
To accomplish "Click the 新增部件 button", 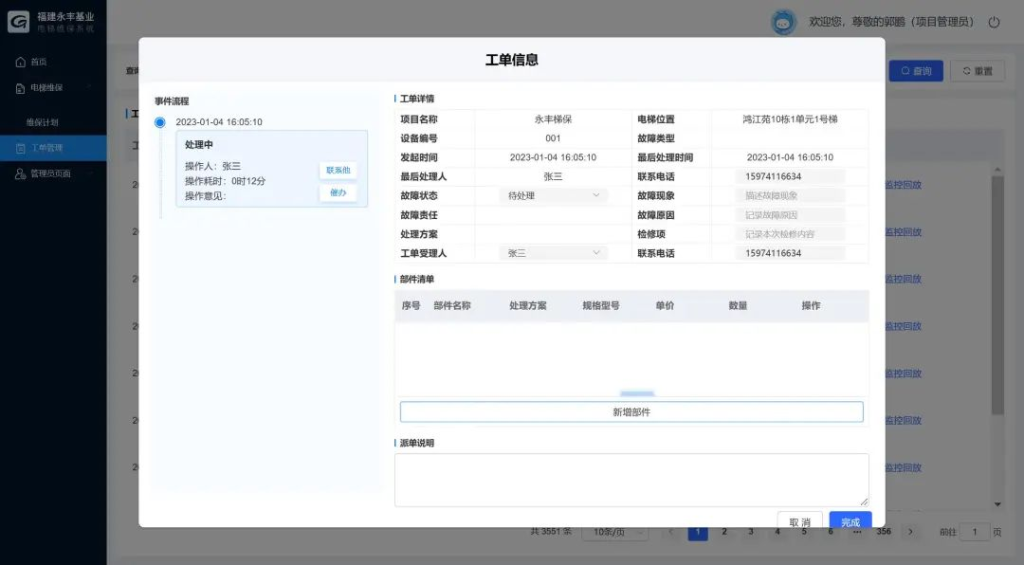I will 631,412.
